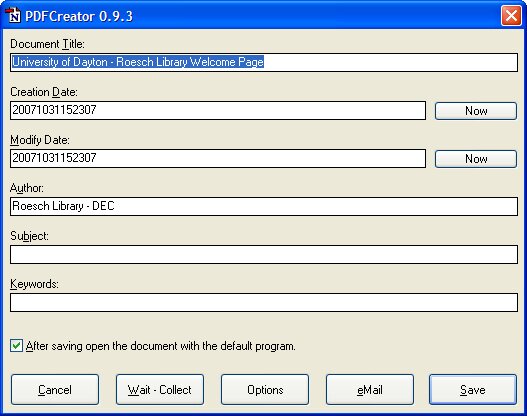The image size is (527, 416).
Task: Click the Wait - Collect button
Action: point(160,390)
